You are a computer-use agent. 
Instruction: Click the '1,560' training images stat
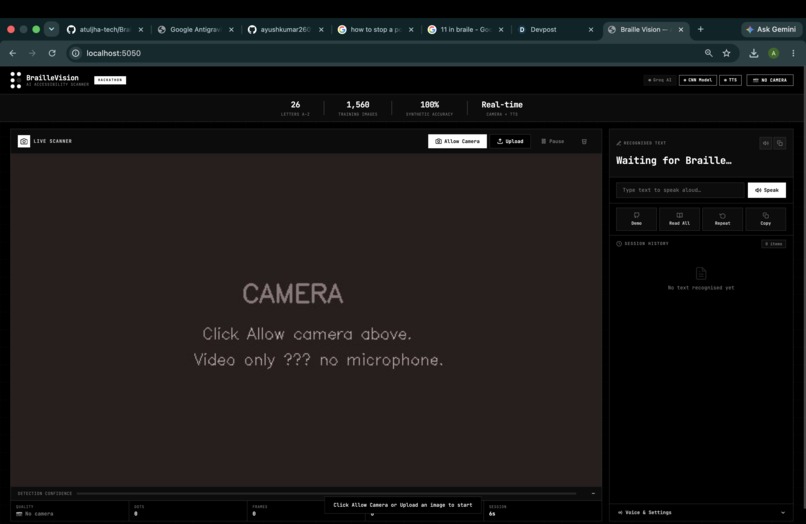coord(358,104)
